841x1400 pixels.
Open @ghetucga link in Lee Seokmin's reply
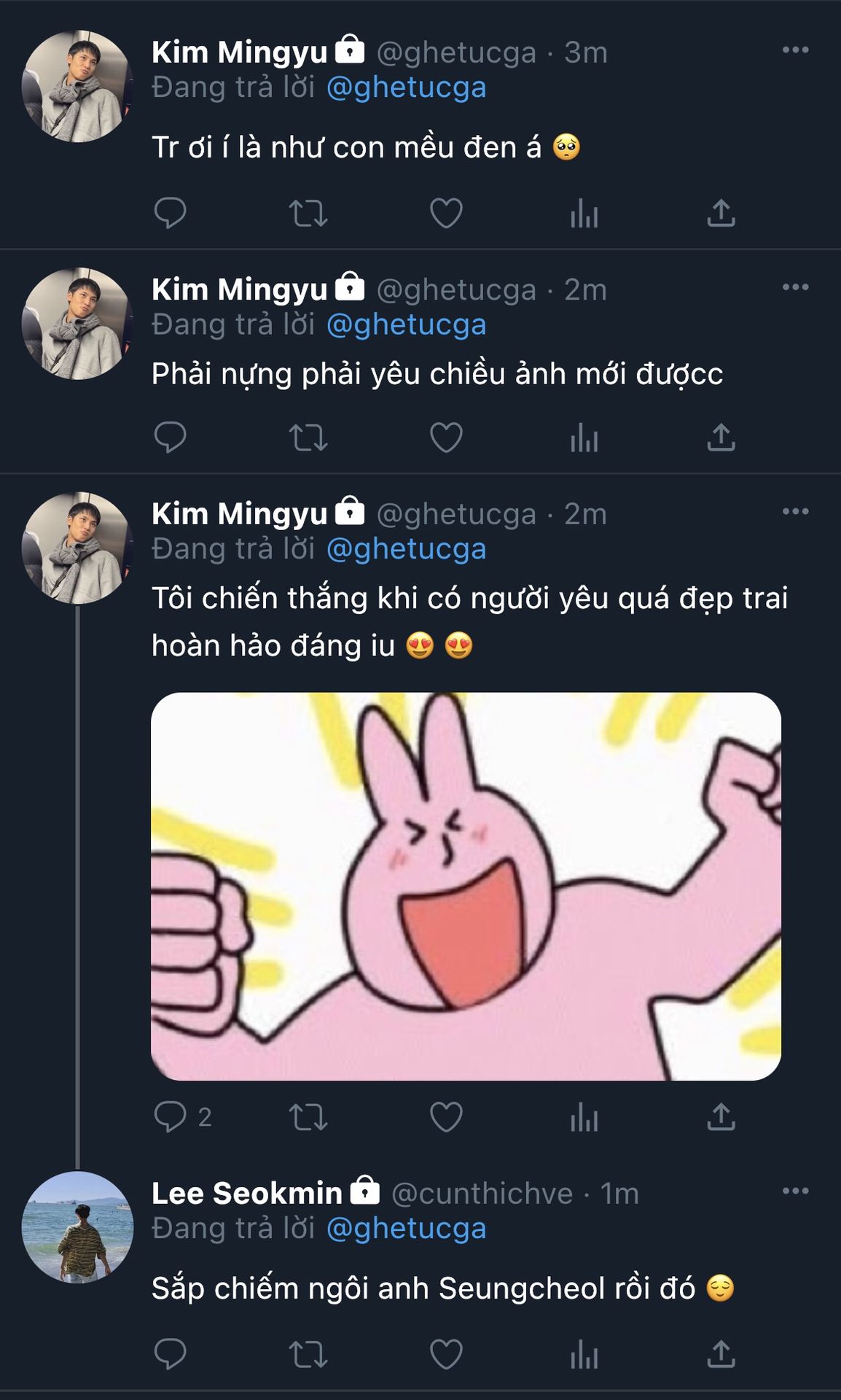[x=406, y=1229]
